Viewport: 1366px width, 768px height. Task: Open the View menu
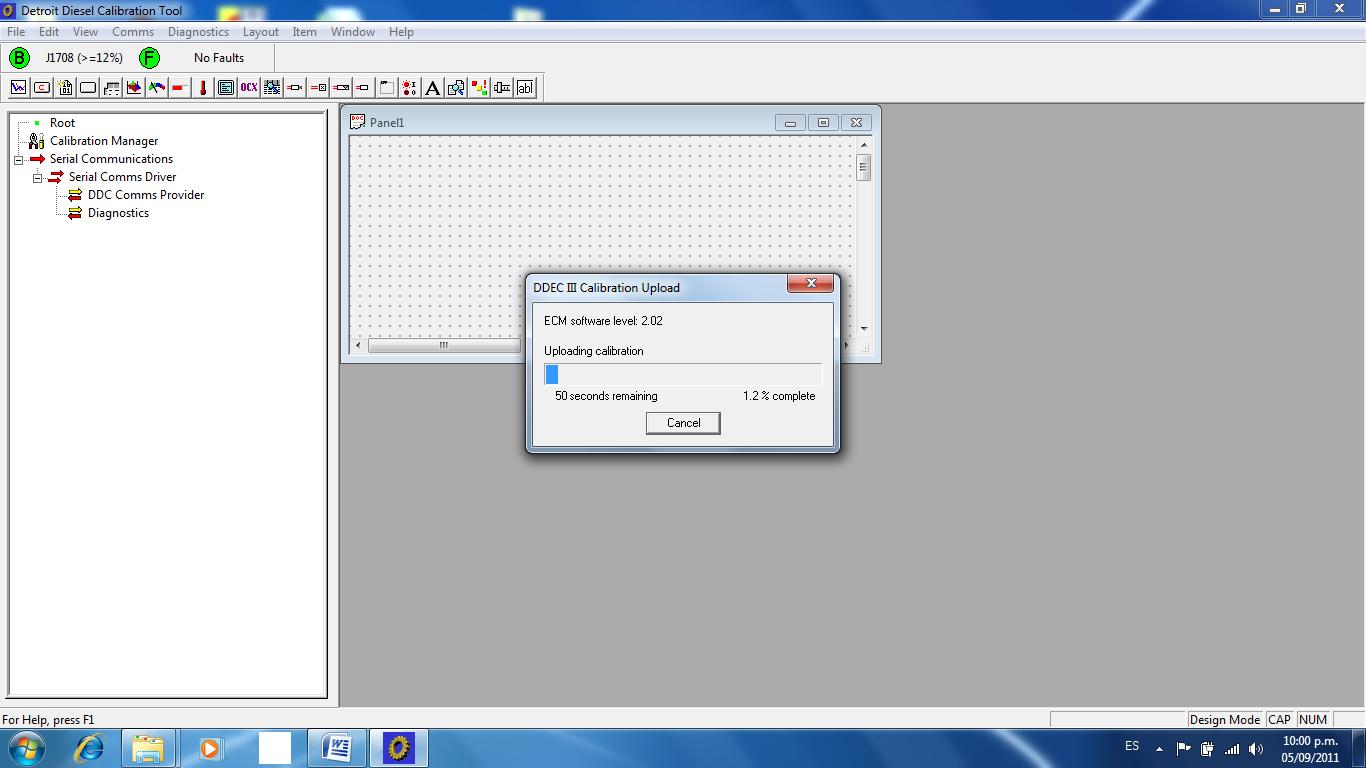click(85, 32)
